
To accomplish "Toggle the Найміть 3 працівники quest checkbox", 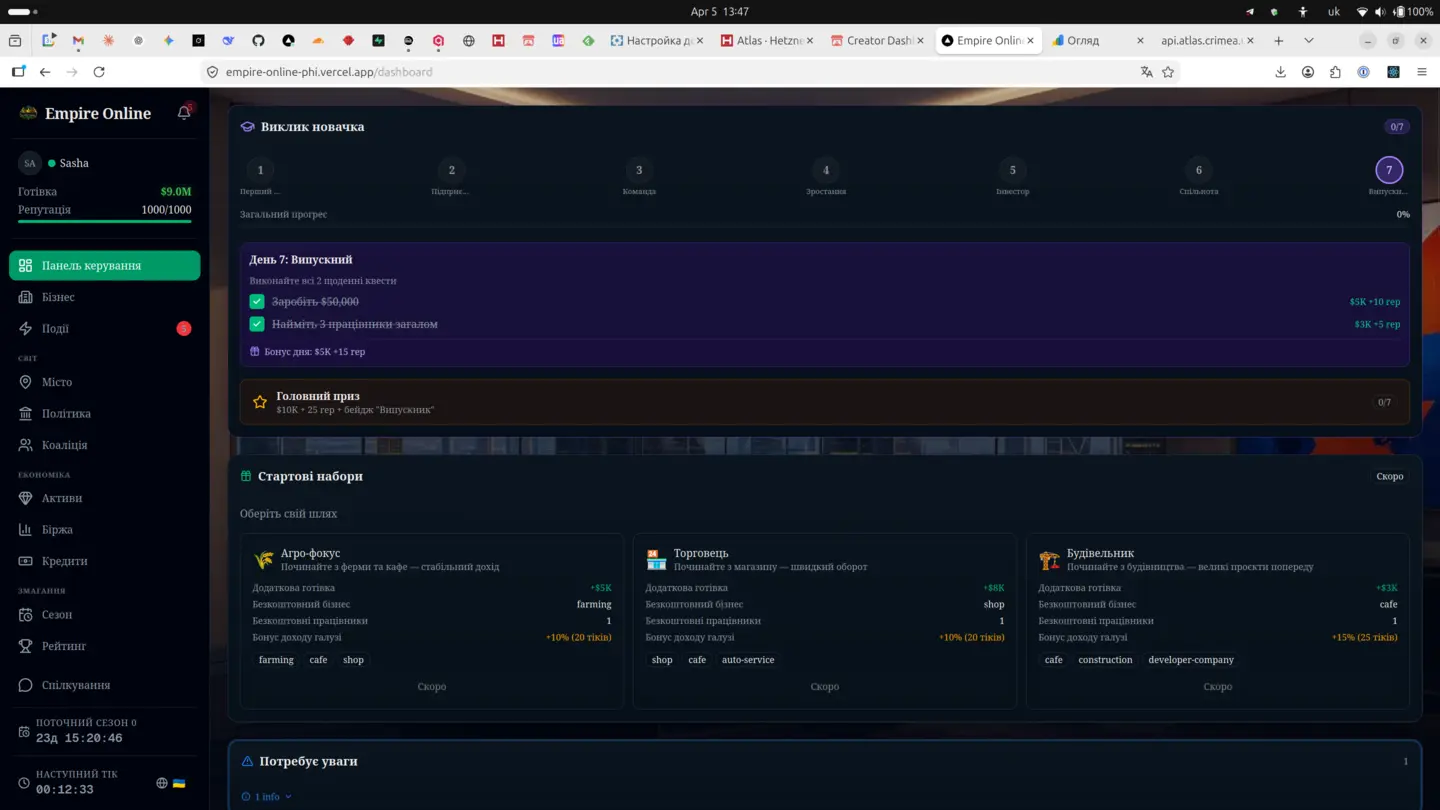I will point(257,324).
